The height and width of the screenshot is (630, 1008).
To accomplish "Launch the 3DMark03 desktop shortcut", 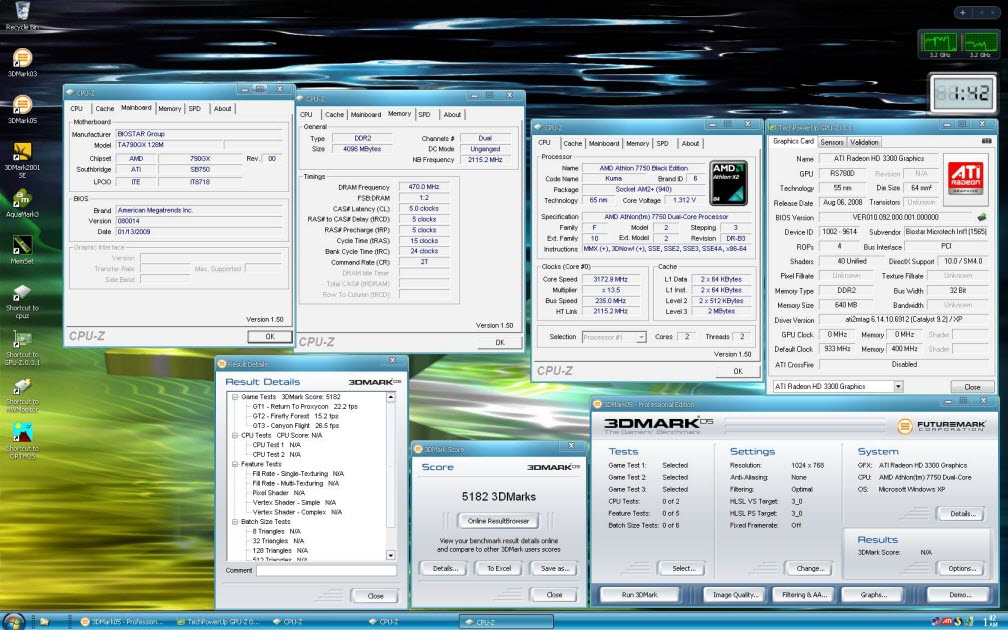I will tap(22, 62).
